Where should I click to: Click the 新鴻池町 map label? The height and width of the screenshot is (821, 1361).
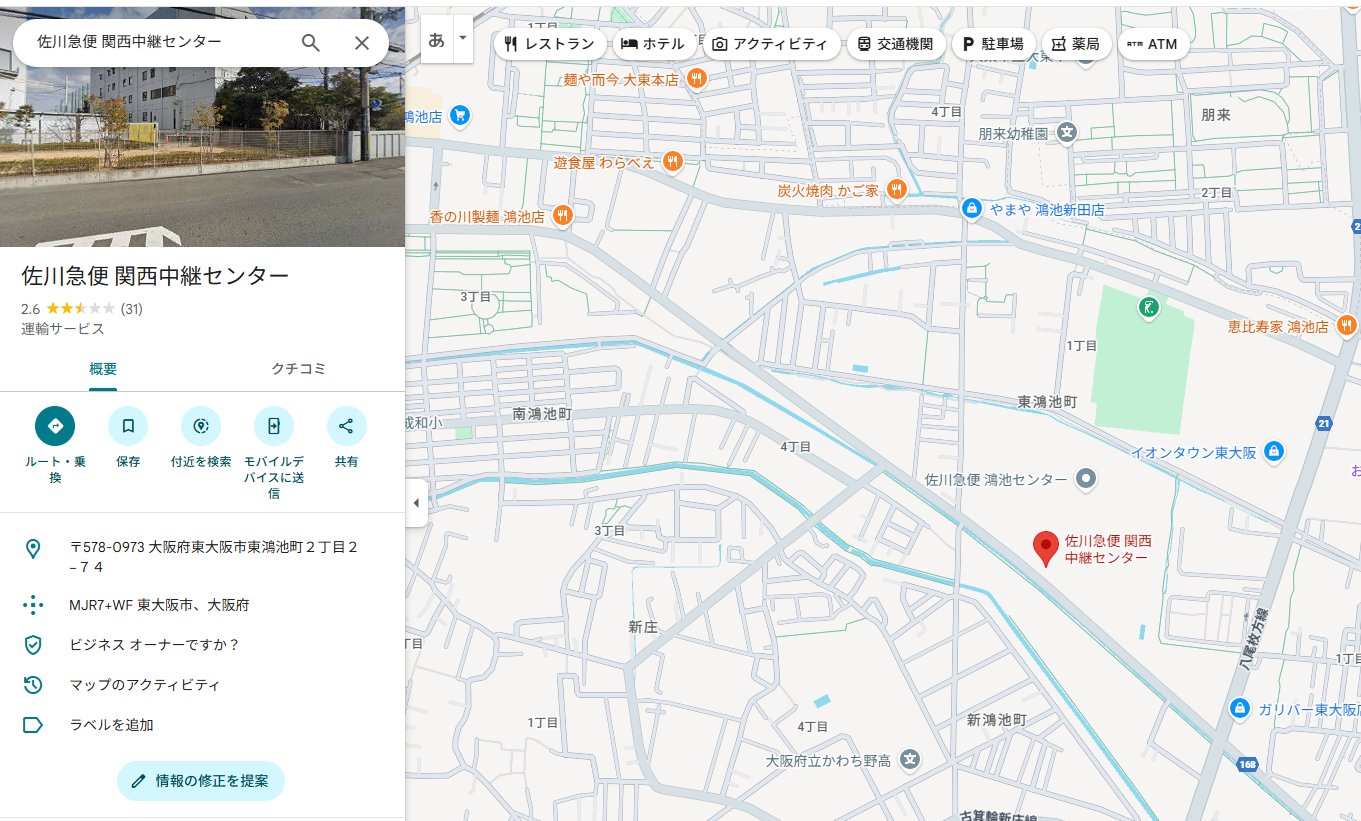pos(996,719)
